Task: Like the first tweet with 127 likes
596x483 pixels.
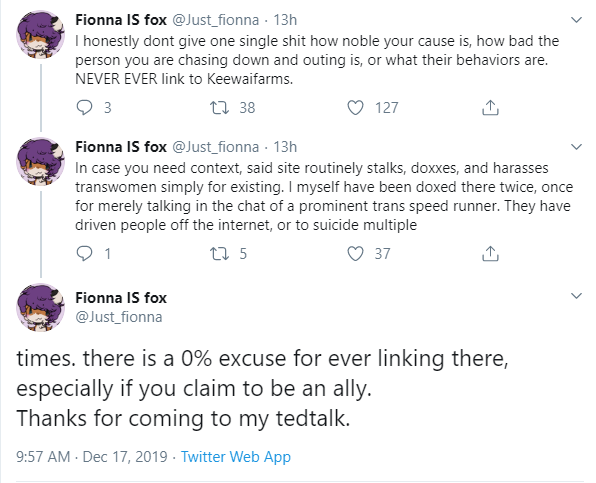Action: pyautogui.click(x=355, y=108)
